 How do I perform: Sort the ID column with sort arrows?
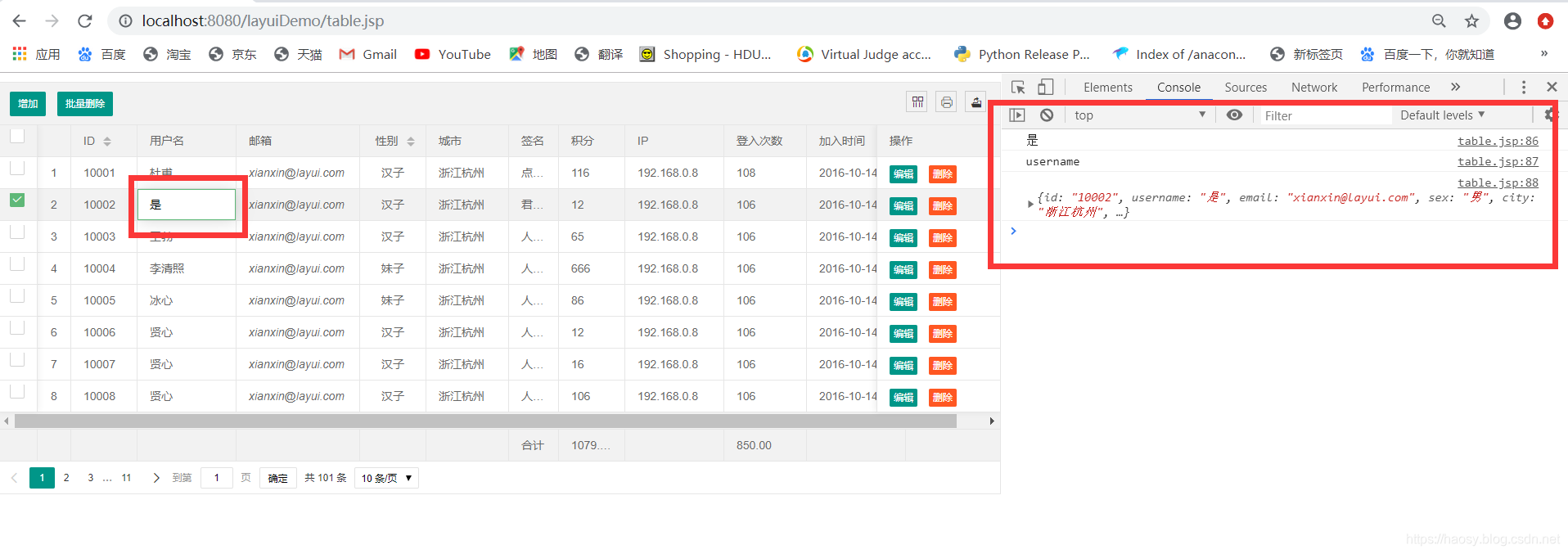pos(107,142)
